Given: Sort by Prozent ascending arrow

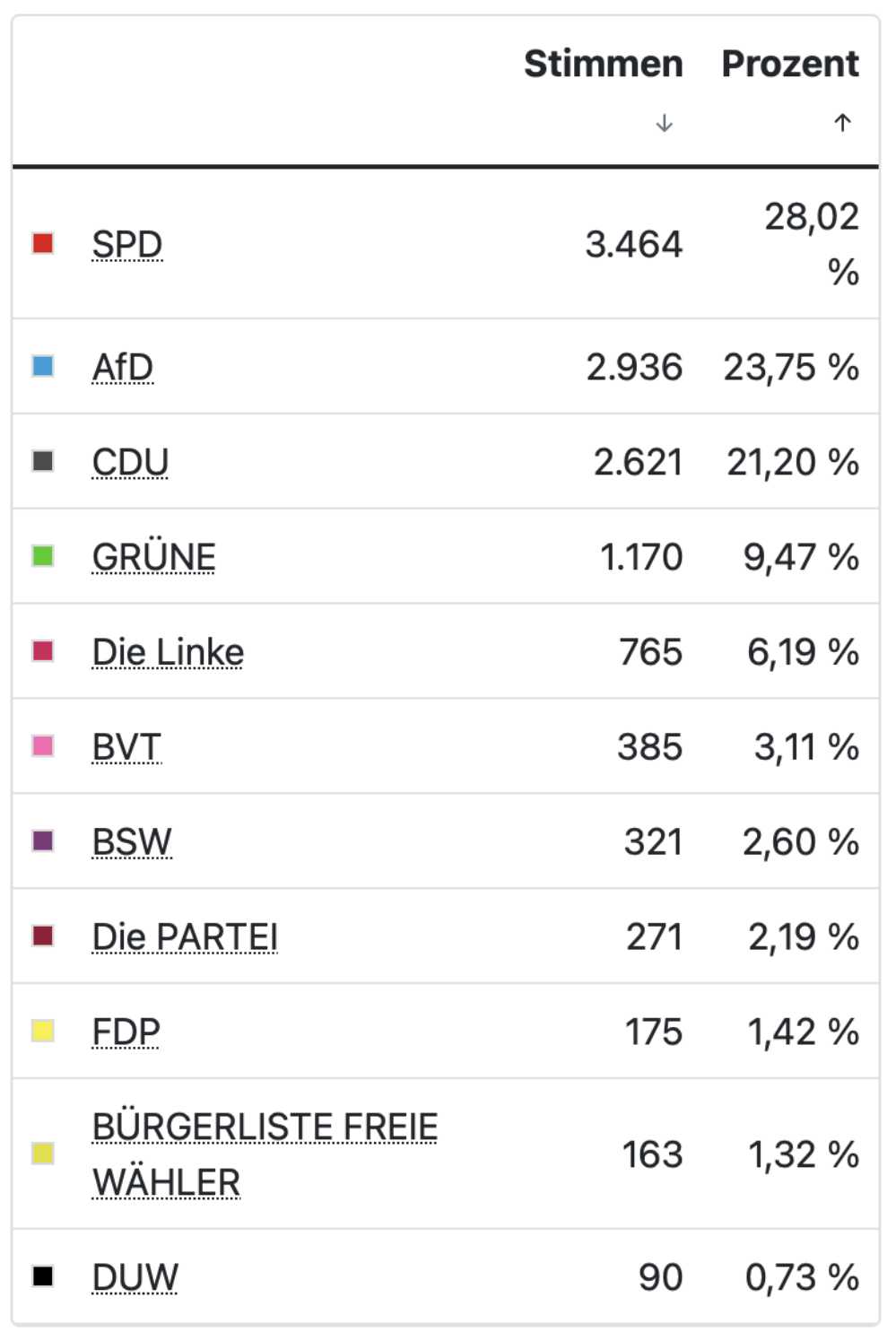Looking at the screenshot, I should pos(842,123).
